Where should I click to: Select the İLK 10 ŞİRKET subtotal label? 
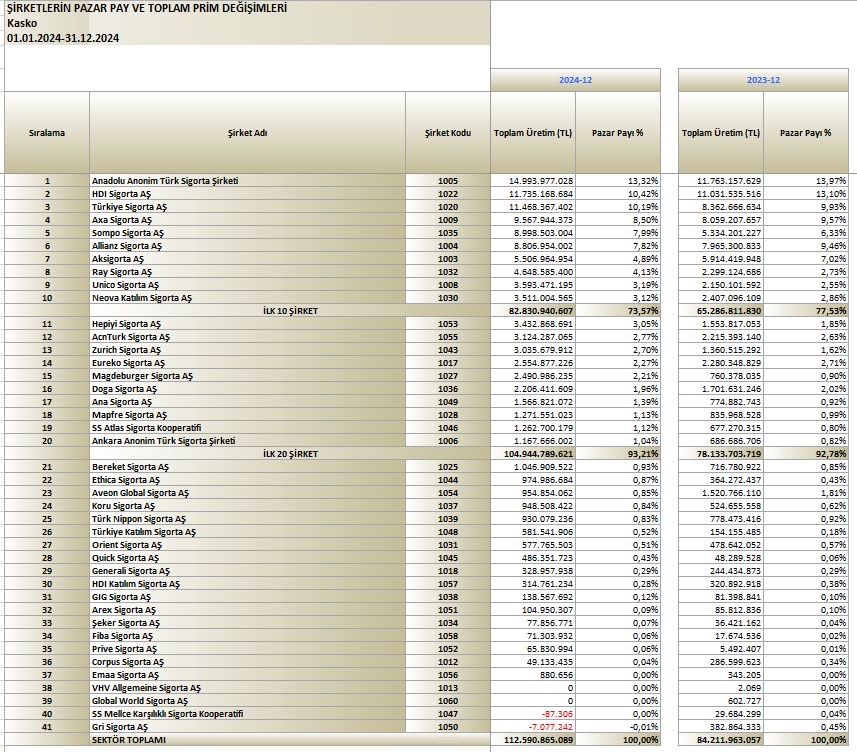[x=290, y=311]
